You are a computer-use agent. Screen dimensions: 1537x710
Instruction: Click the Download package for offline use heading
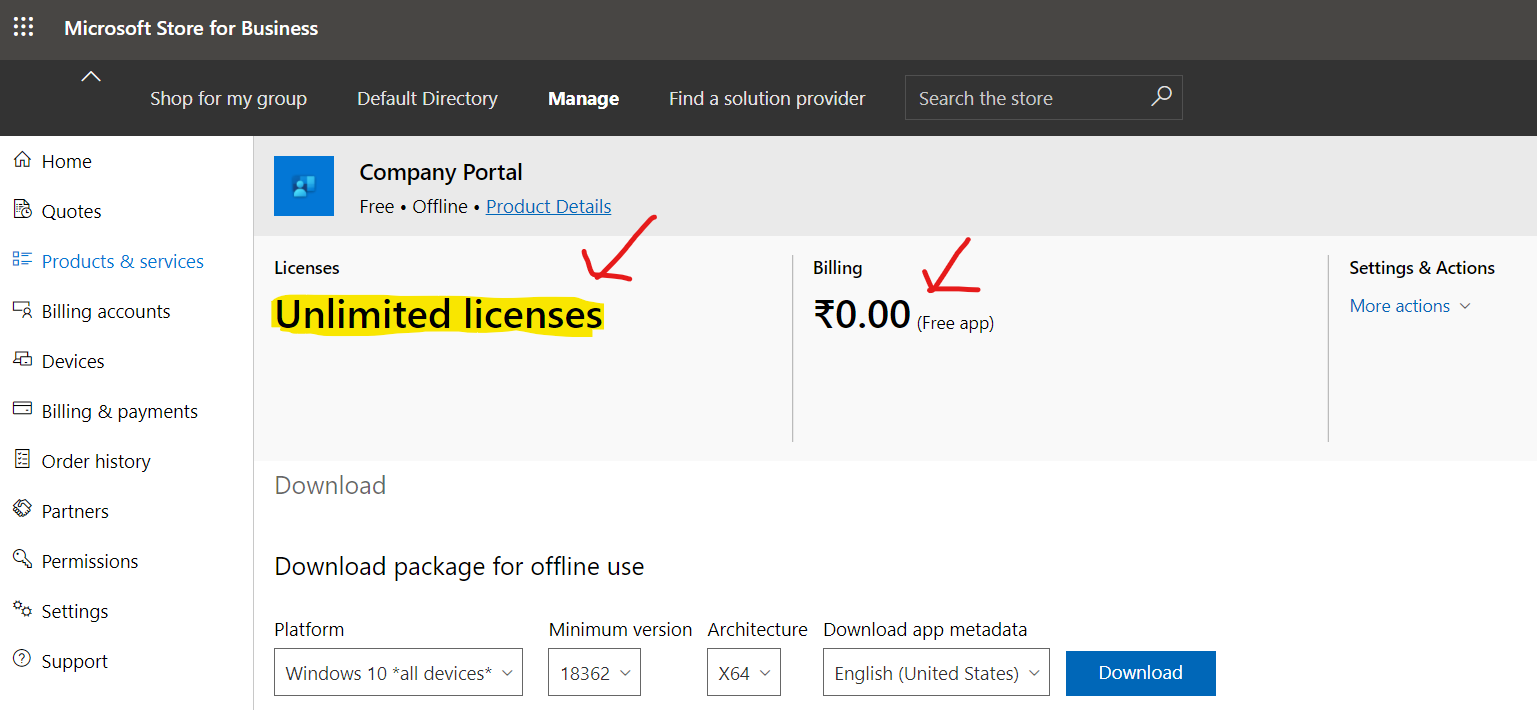coord(459,566)
